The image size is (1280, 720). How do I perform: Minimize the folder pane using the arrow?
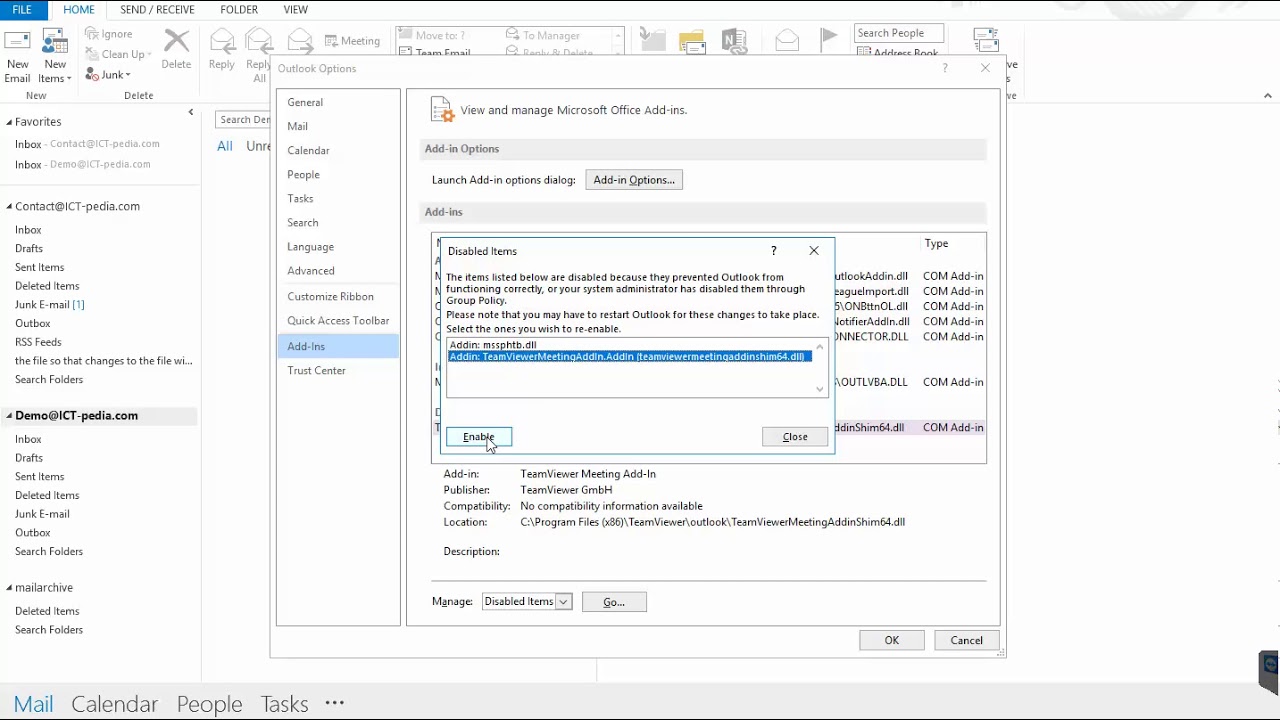pyautogui.click(x=191, y=112)
